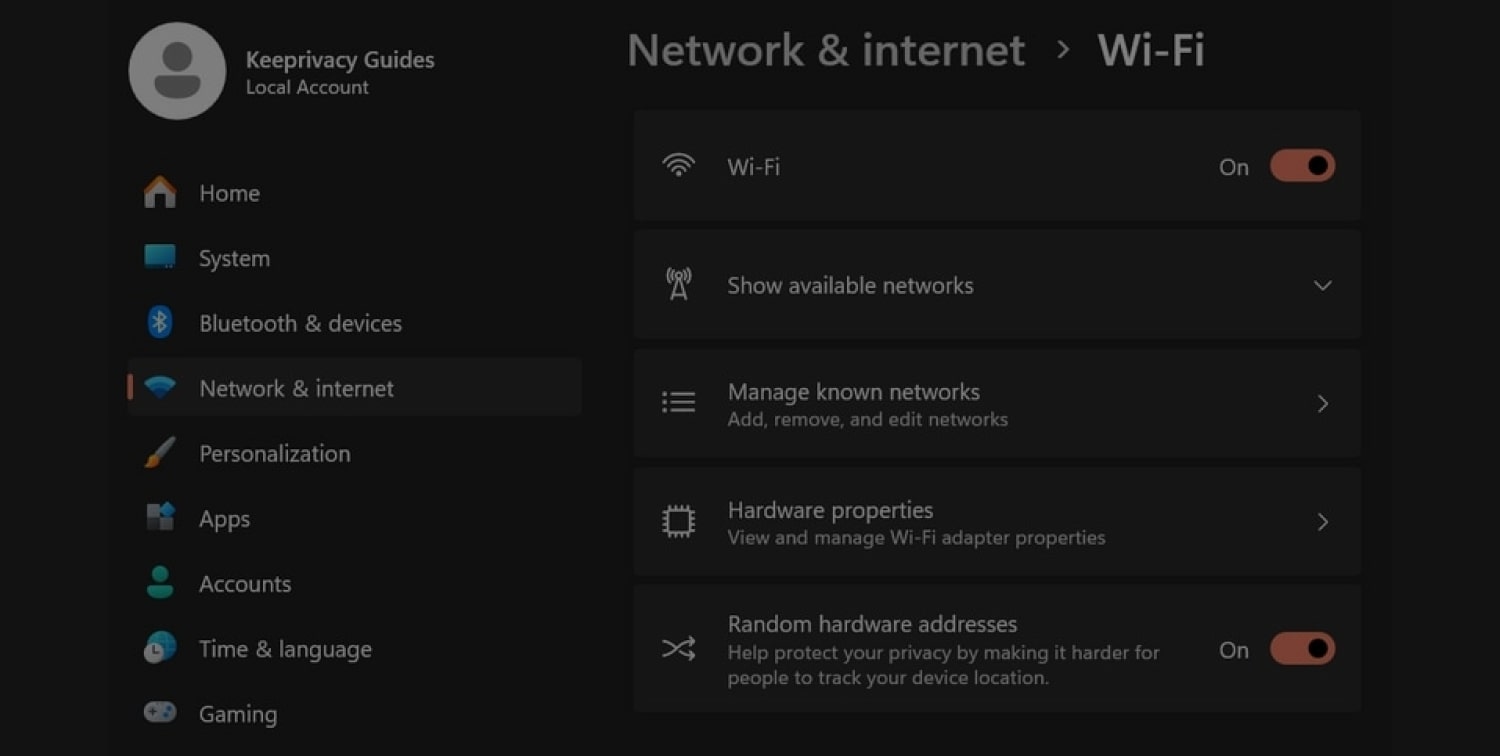Switch to the System settings section
This screenshot has height=756, width=1500.
pos(233,257)
